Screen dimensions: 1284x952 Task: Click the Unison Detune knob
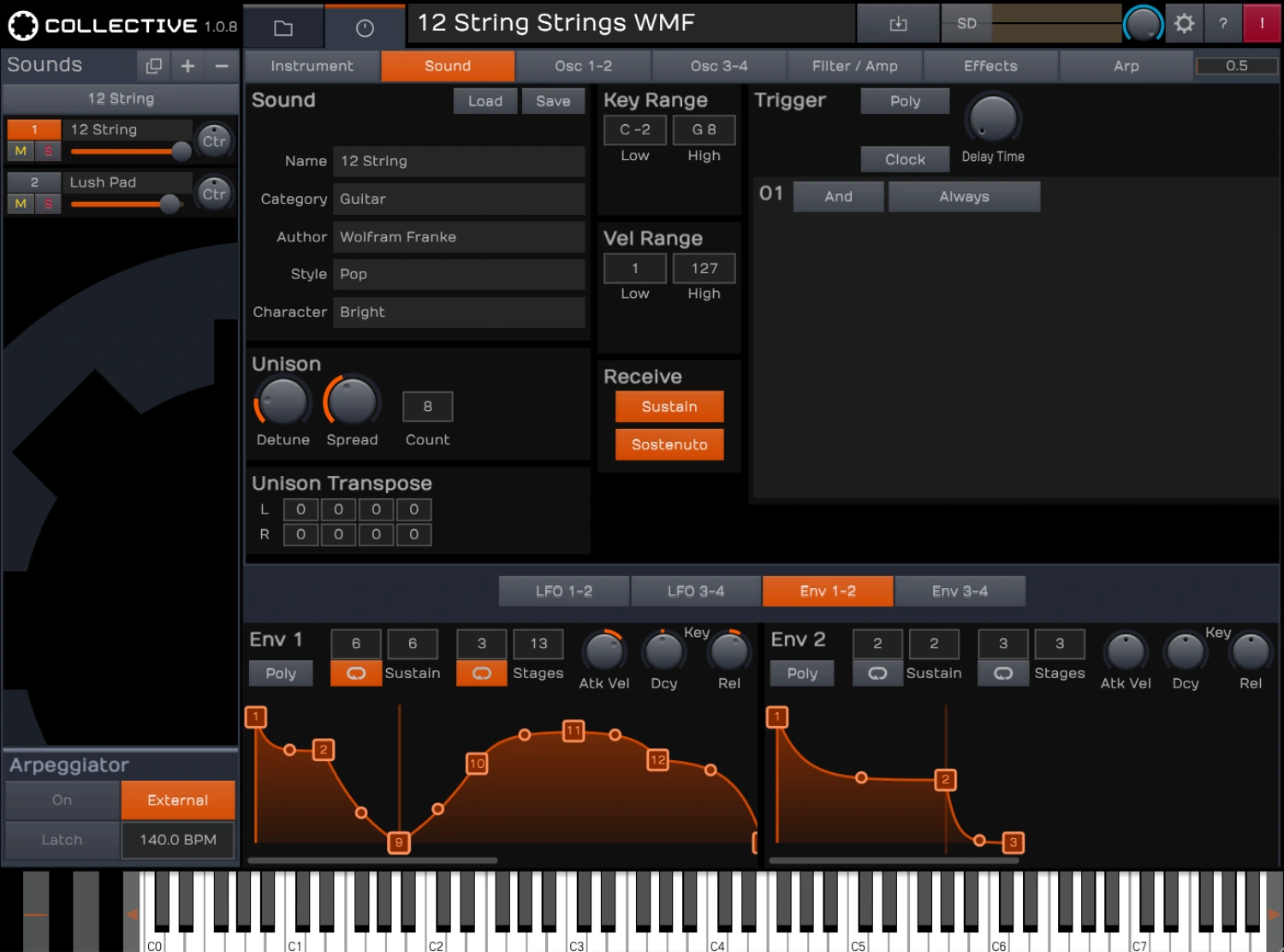tap(282, 402)
